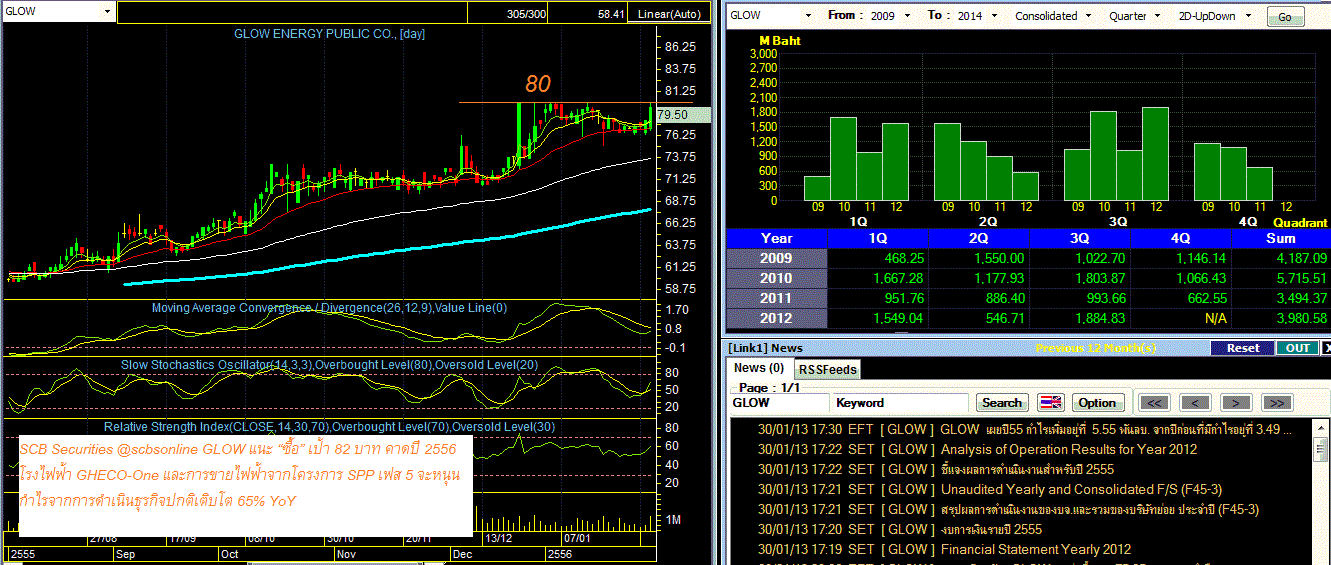Image resolution: width=1331 pixels, height=565 pixels.
Task: Click the Sum column header
Action: [x=1281, y=238]
